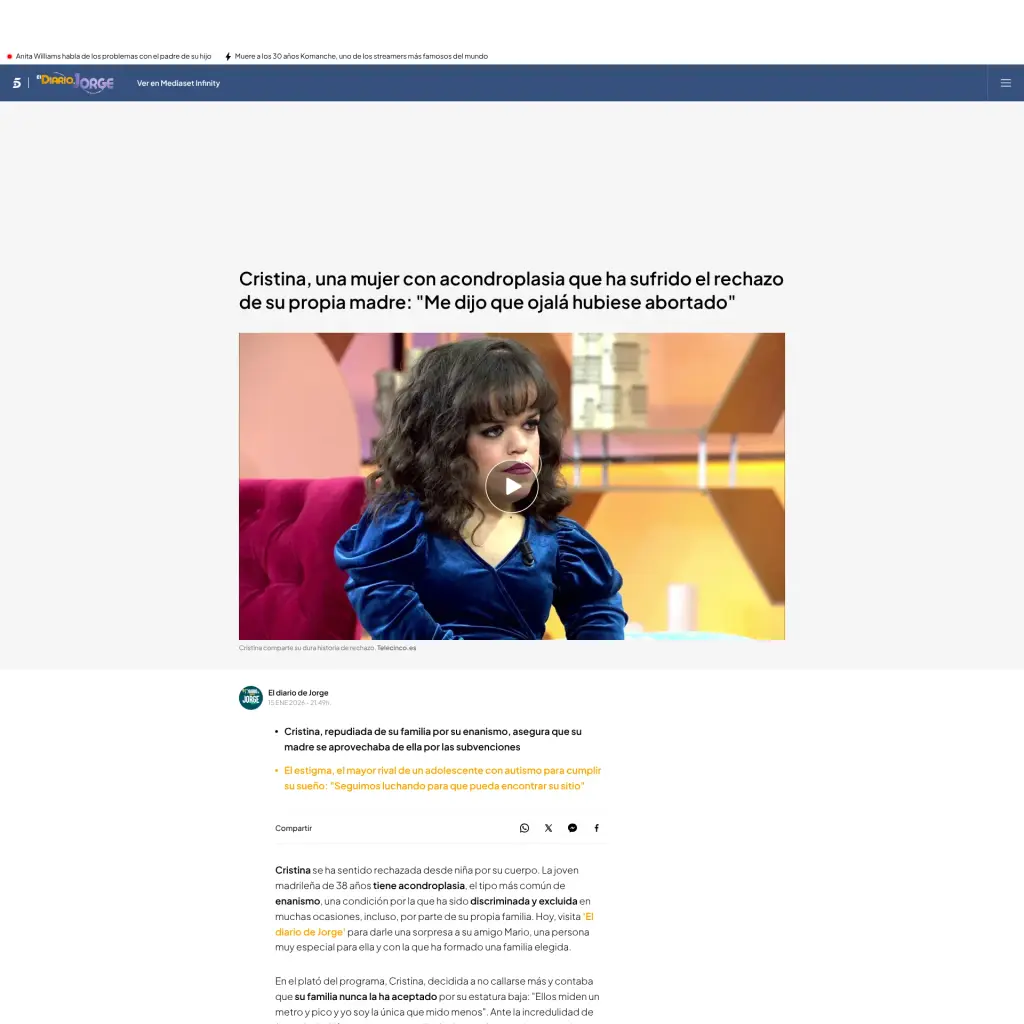Image resolution: width=1024 pixels, height=1024 pixels.
Task: Share article on Facebook
Action: point(596,828)
